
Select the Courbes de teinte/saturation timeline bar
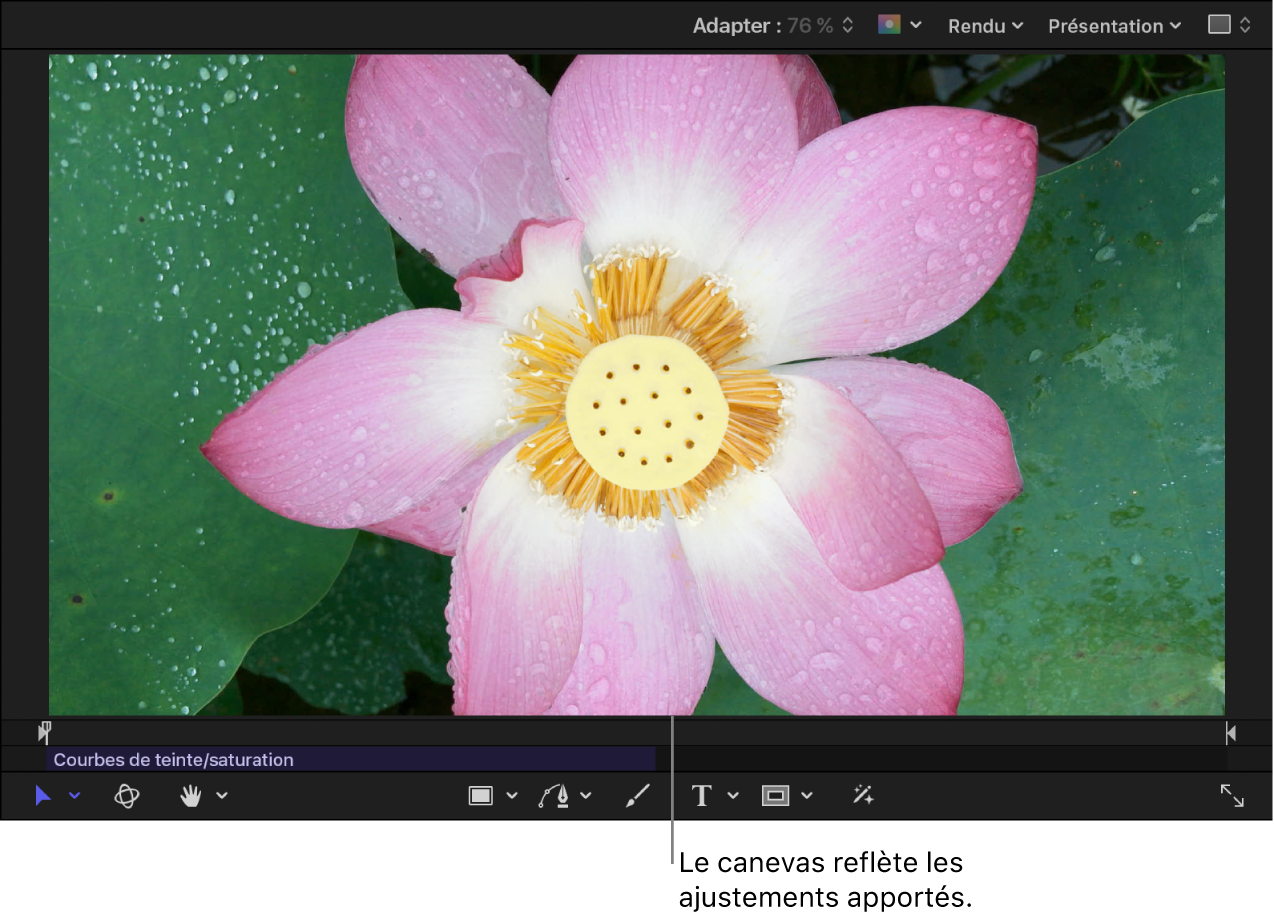click(350, 760)
